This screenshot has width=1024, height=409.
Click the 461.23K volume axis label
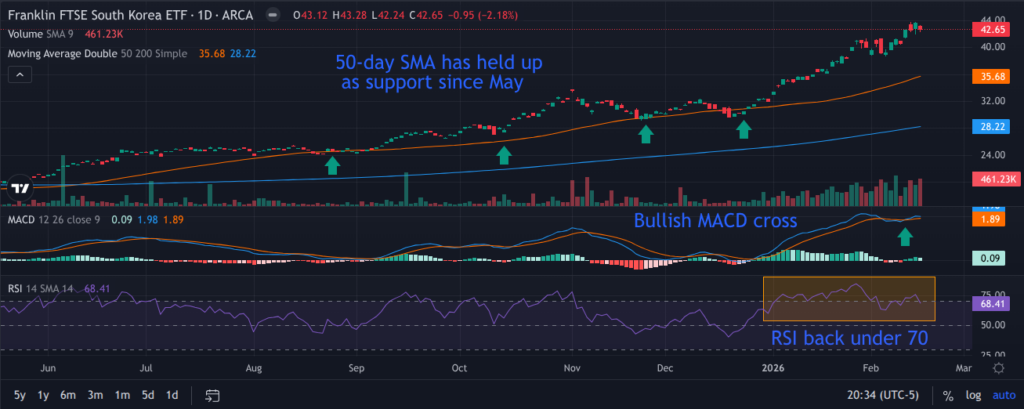pos(991,180)
